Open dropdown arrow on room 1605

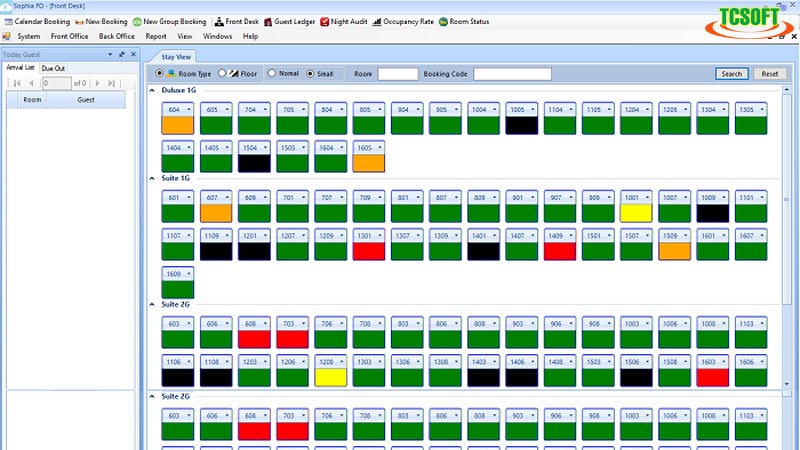380,148
